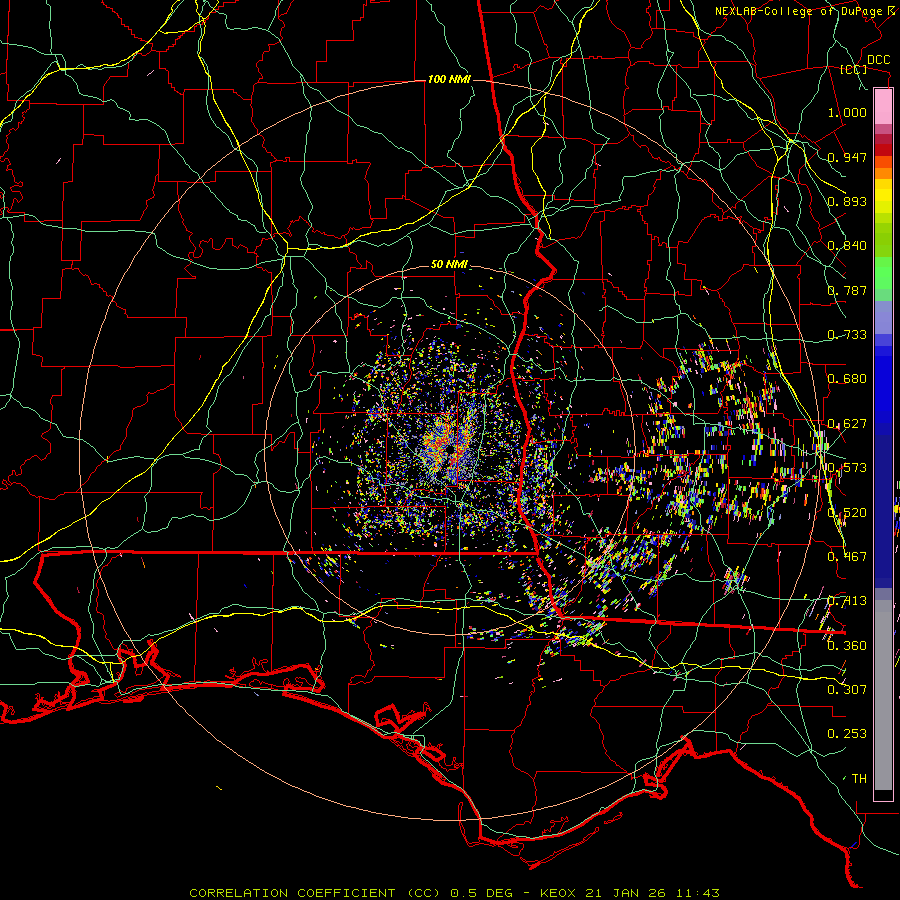Click the 0.947 scale value
The image size is (900, 900).
point(847,157)
